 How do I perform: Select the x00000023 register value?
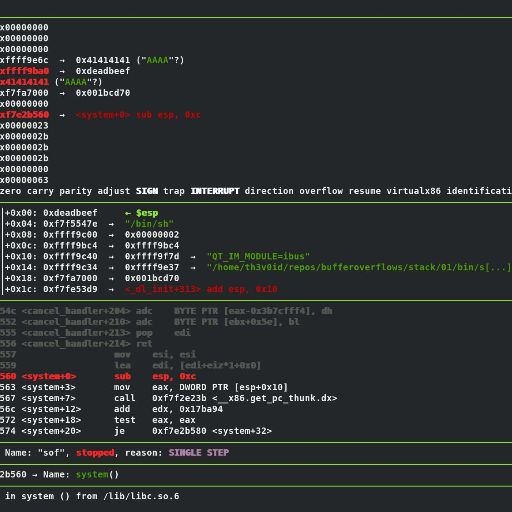pos(24,126)
